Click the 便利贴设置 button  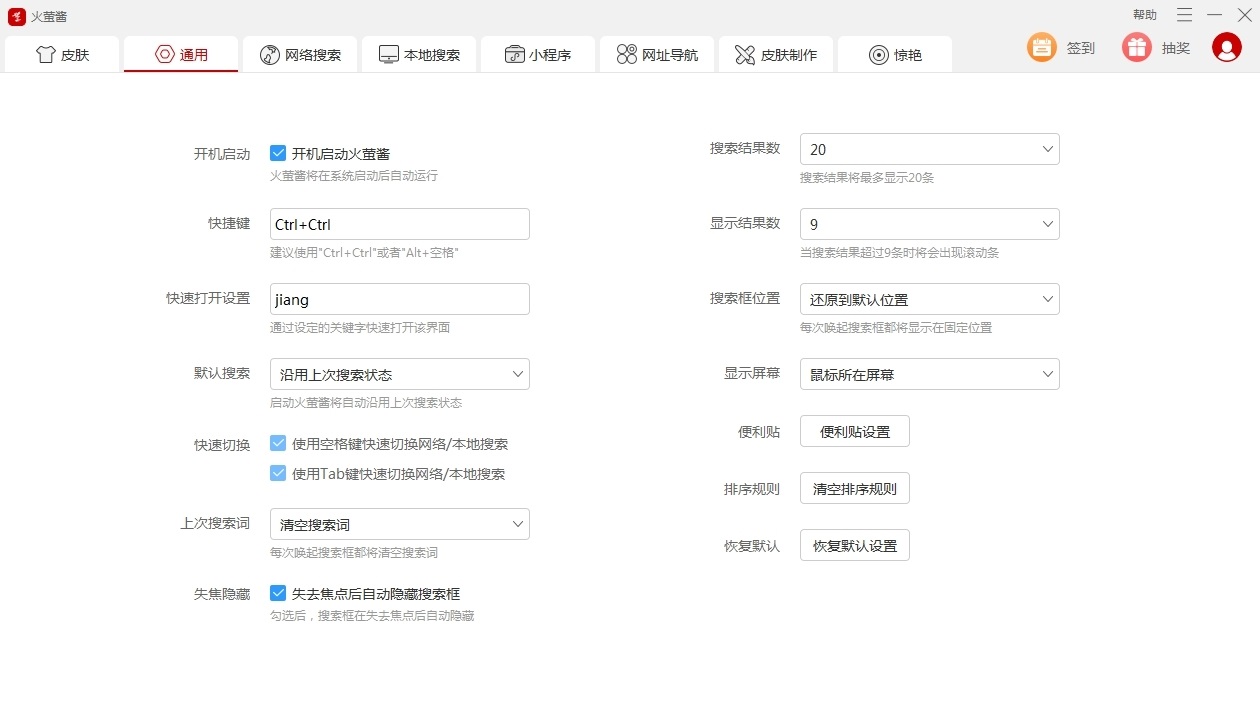pos(854,431)
